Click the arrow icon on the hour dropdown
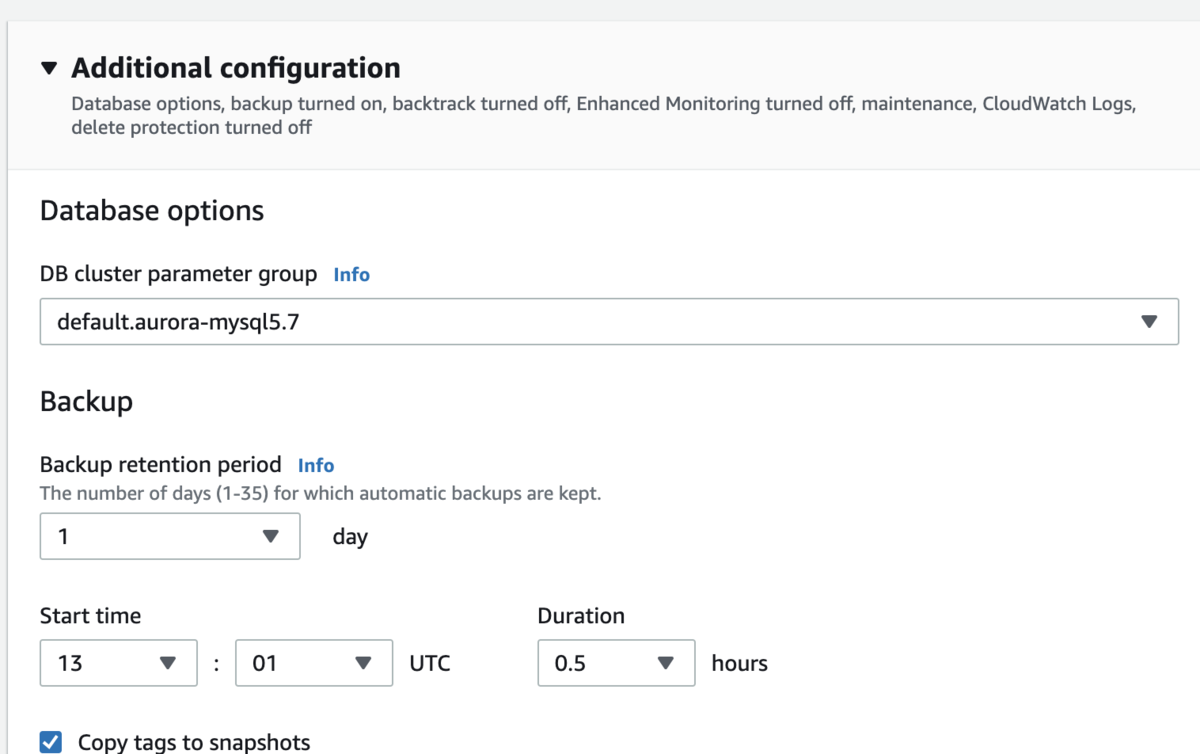The width and height of the screenshot is (1200, 754). [168, 662]
